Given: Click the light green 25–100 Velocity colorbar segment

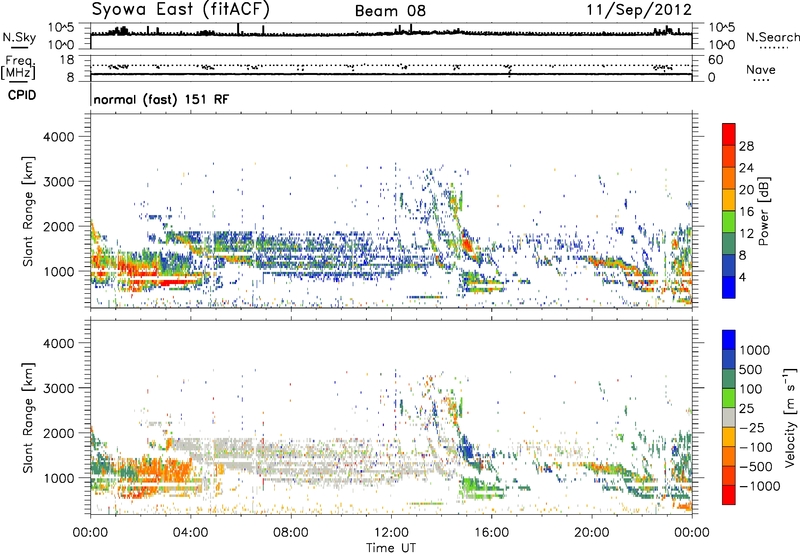Looking at the screenshot, I should [x=729, y=398].
